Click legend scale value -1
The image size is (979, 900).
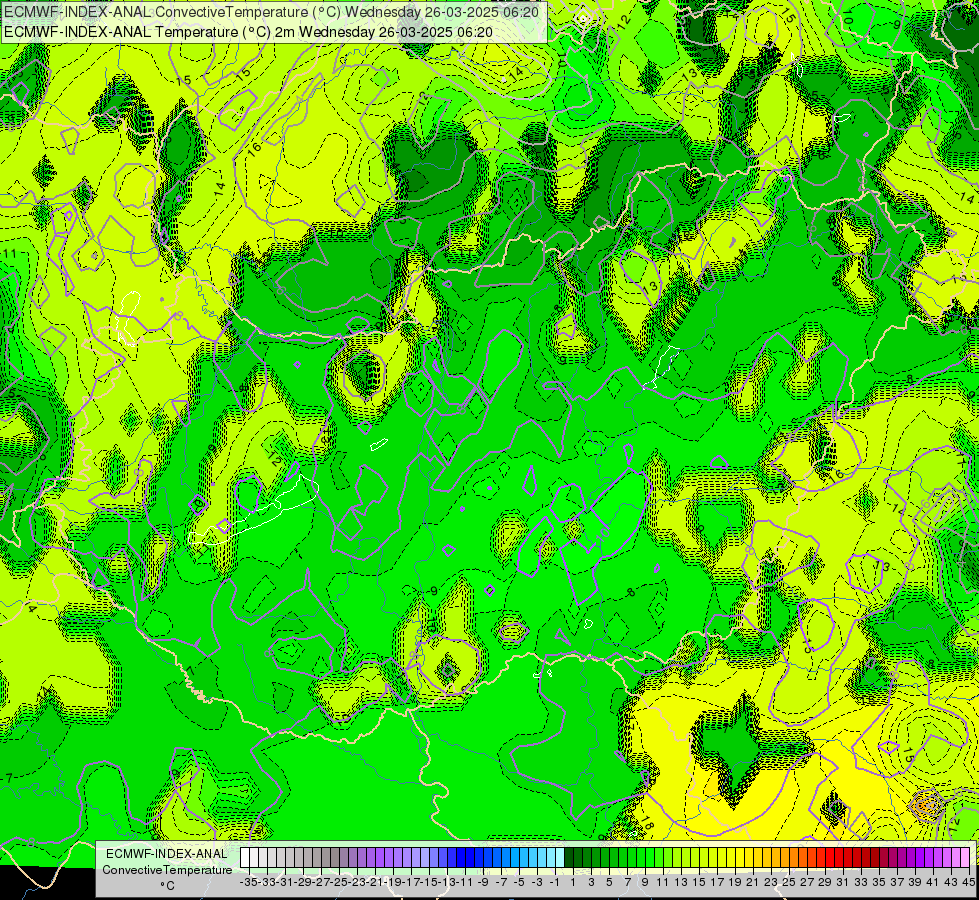point(555,882)
